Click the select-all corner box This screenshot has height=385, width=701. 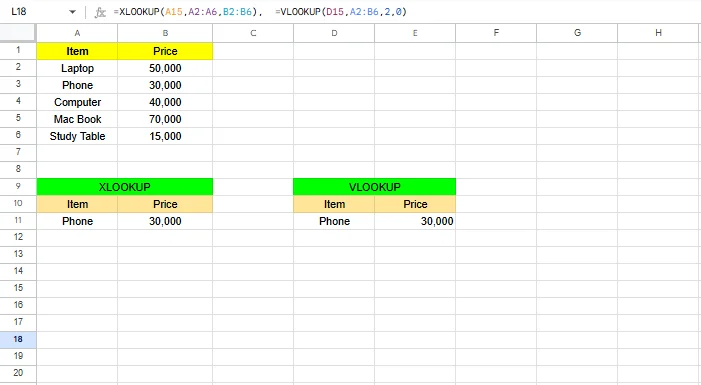(x=18, y=33)
